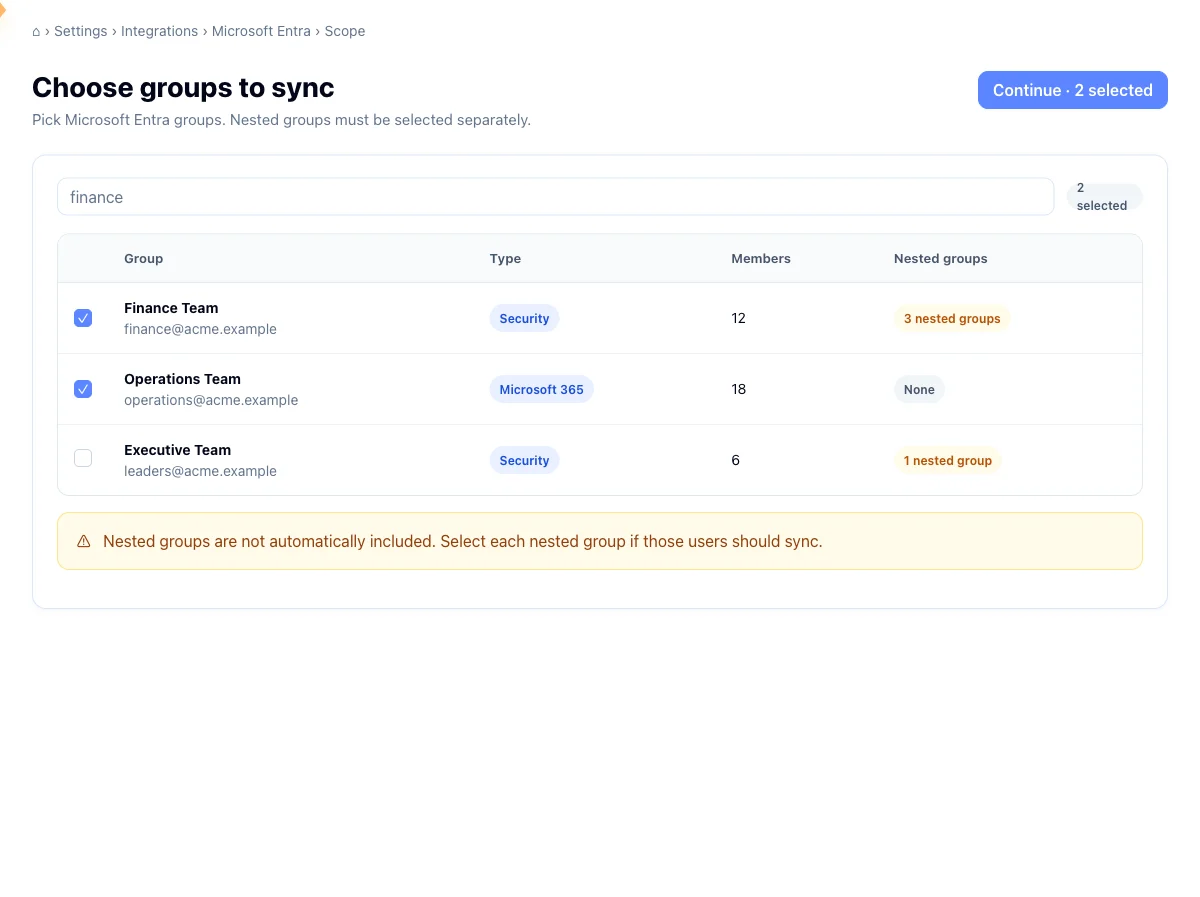Click finance@acme.example address
This screenshot has height=897, width=1200.
[x=200, y=329]
